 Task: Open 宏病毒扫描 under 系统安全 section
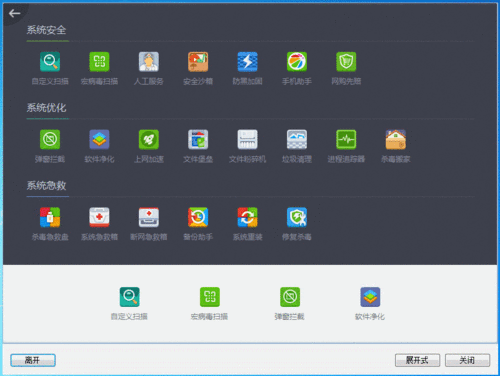[x=99, y=62]
